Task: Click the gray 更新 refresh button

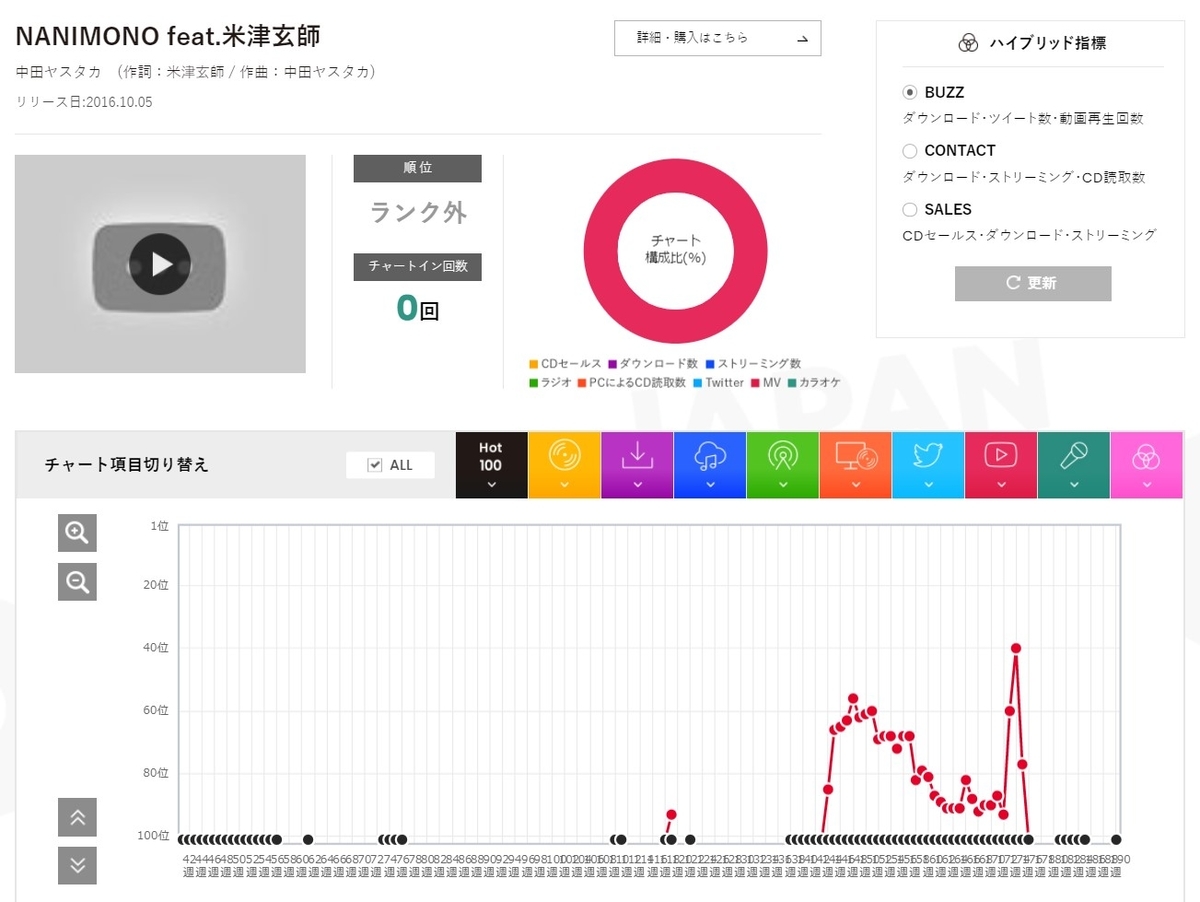Action: point(1033,283)
